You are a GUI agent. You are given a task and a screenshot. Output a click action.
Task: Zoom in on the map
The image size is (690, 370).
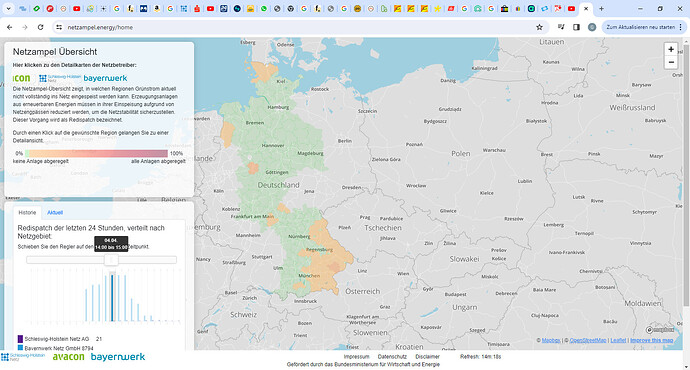click(x=671, y=49)
